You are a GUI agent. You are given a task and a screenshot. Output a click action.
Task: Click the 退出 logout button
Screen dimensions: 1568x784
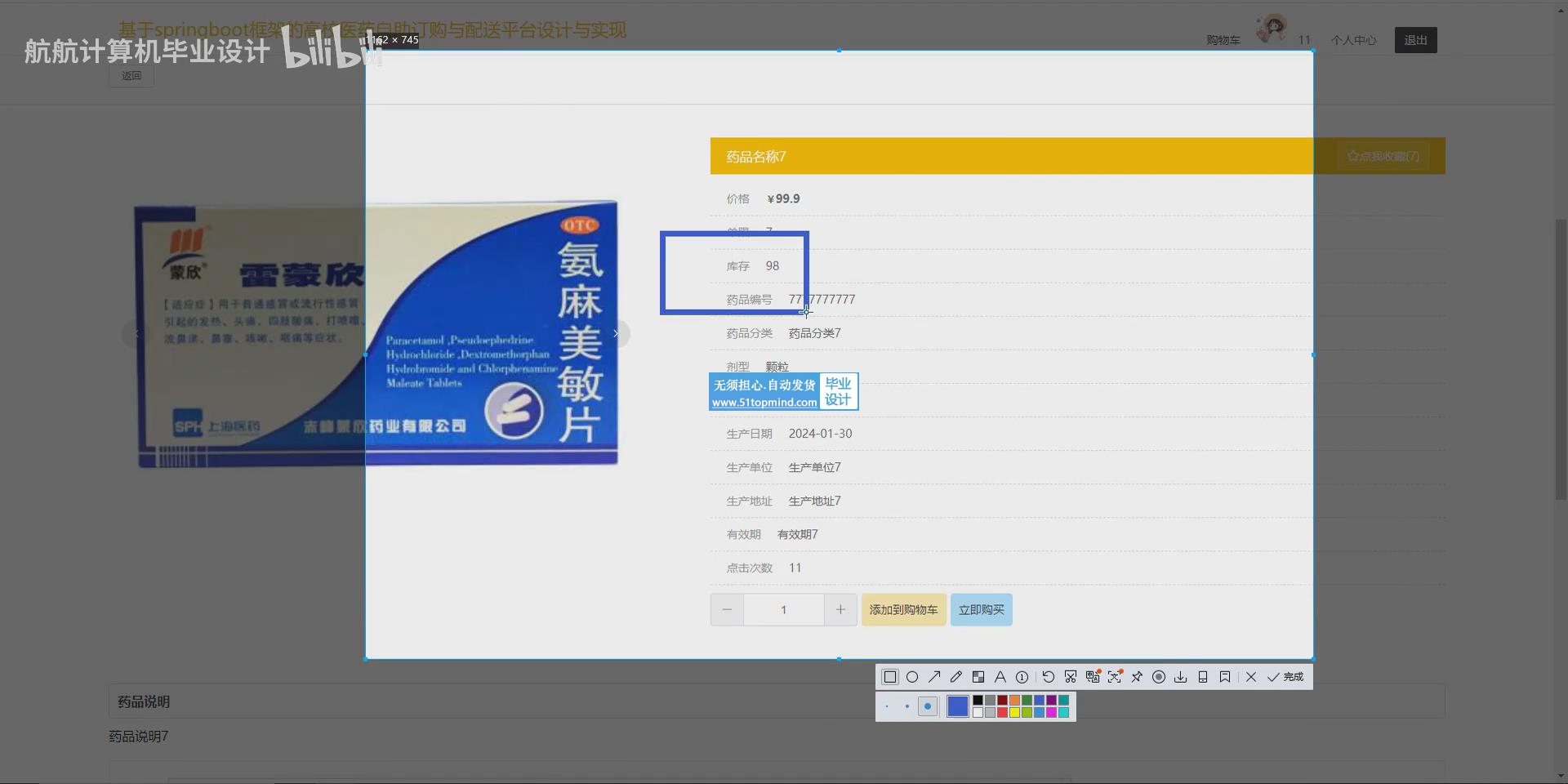[x=1415, y=40]
